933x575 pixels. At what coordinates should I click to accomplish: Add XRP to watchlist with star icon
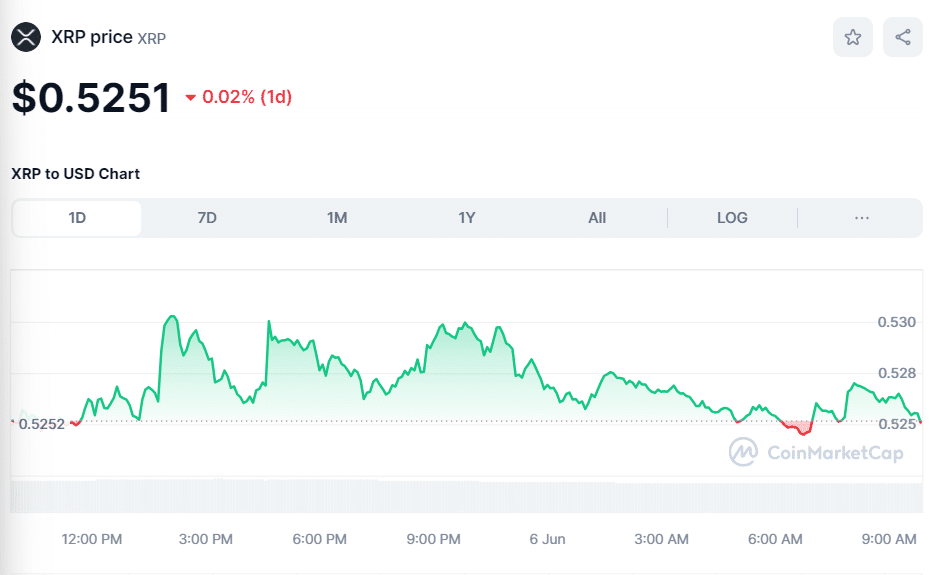pyautogui.click(x=852, y=37)
